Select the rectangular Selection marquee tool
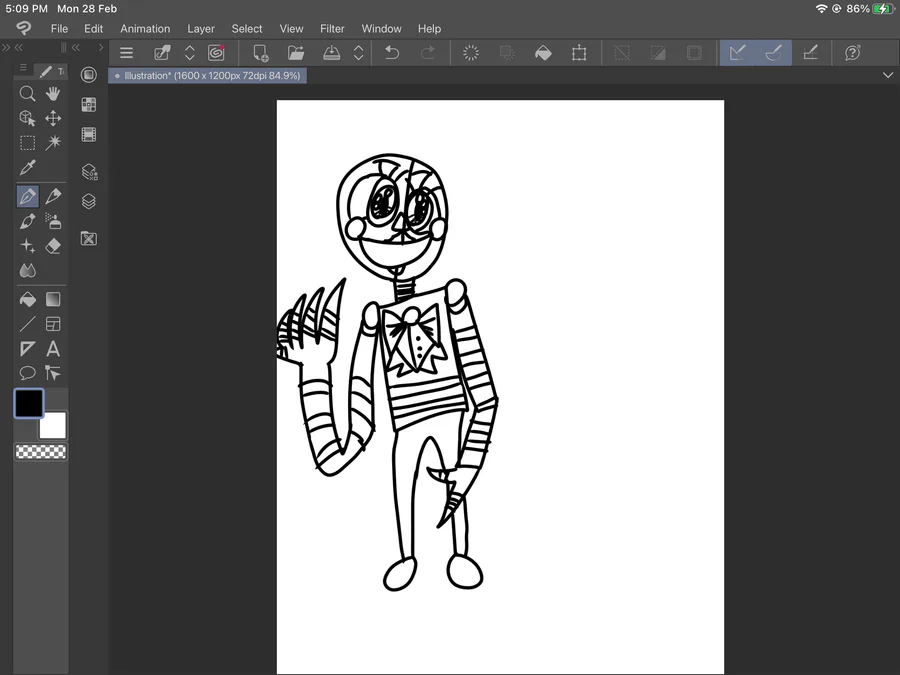The image size is (900, 675). pos(27,142)
